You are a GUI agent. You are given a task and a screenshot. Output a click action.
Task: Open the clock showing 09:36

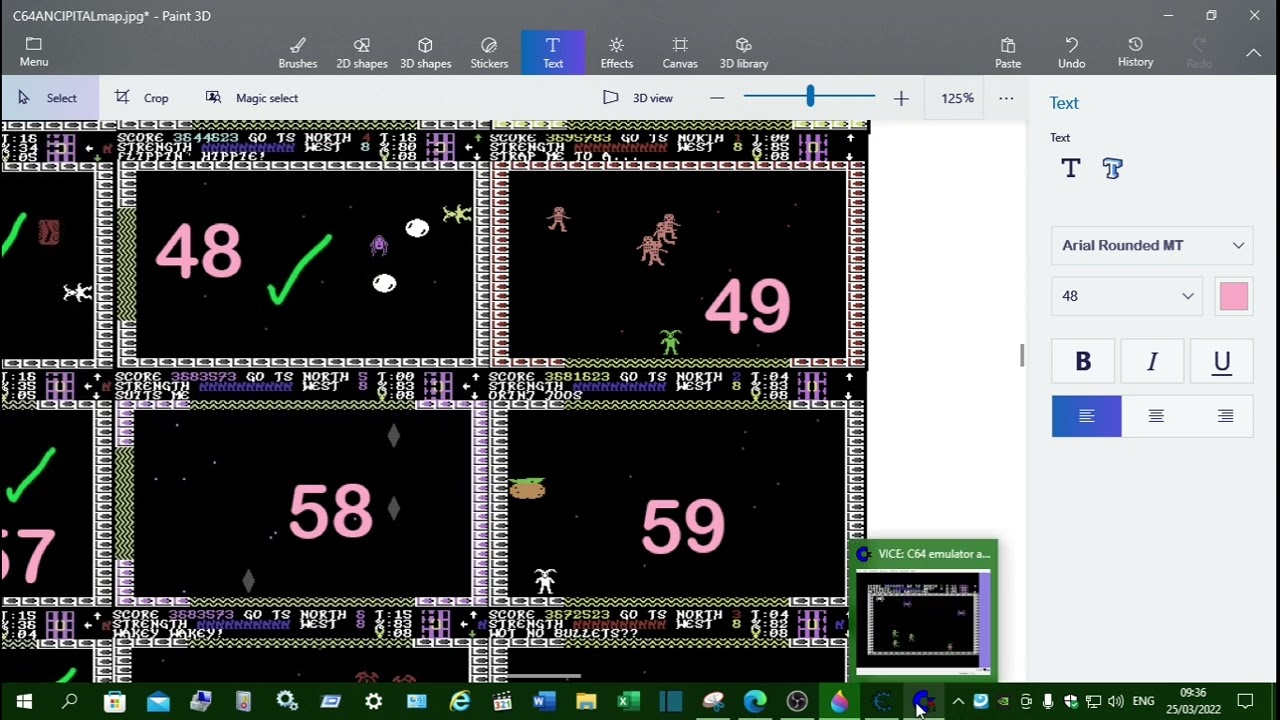[x=1193, y=701]
